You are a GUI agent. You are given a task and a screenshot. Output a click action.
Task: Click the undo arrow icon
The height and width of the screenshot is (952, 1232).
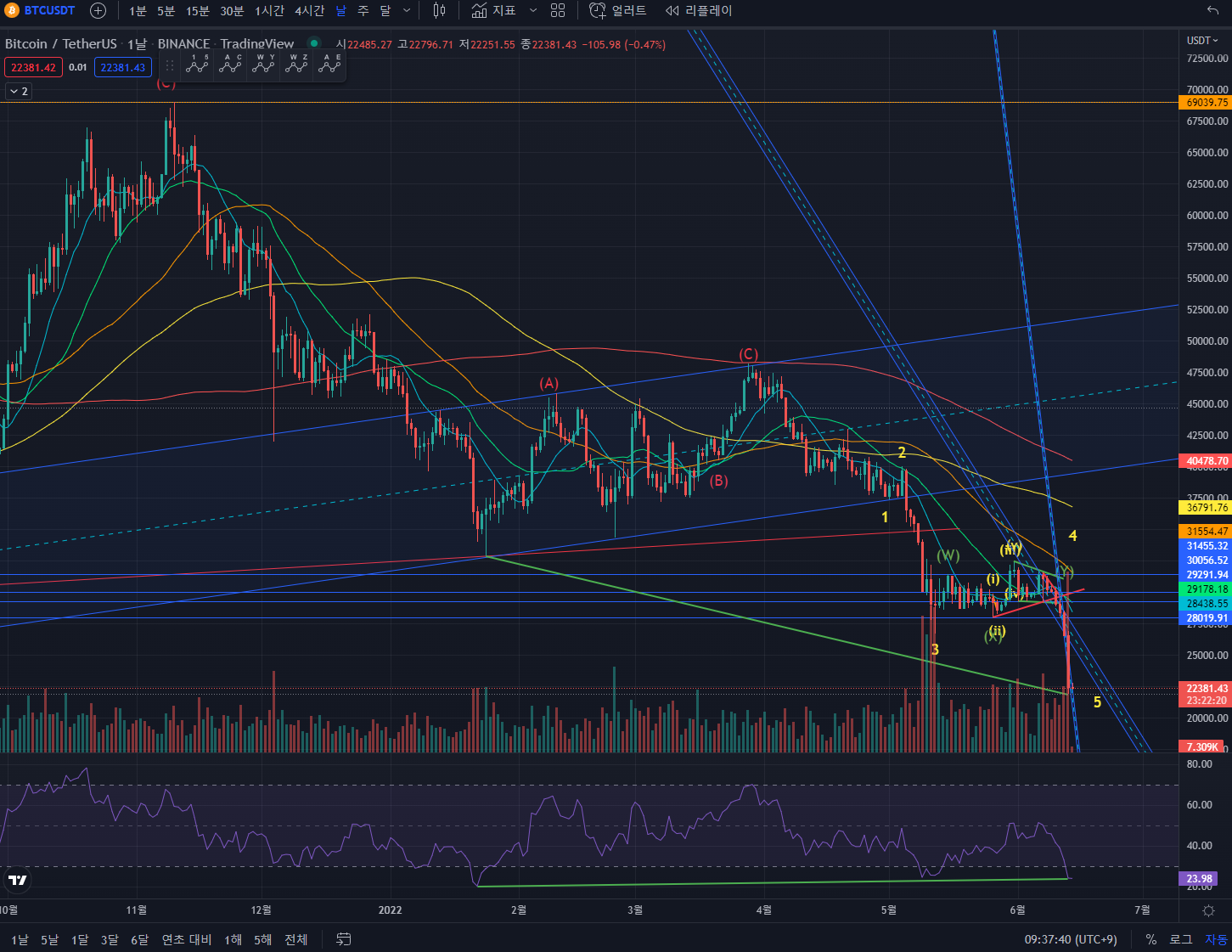[x=1212, y=11]
